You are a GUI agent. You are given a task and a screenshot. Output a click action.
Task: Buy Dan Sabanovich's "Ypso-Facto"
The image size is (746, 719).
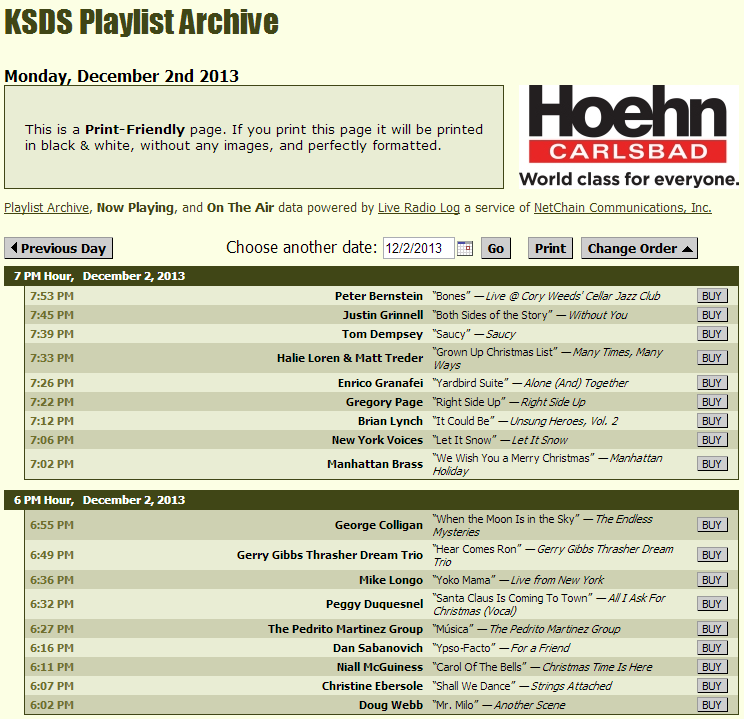point(712,648)
